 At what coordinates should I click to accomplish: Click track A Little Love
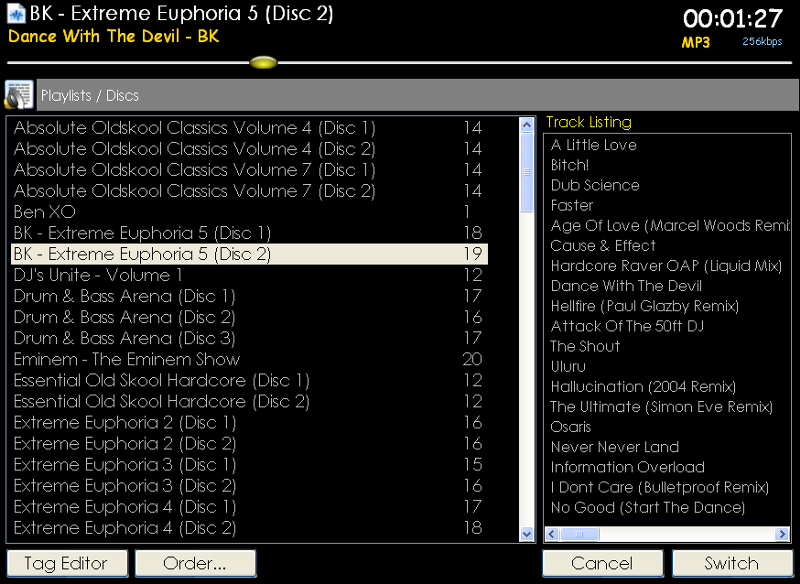(x=593, y=145)
